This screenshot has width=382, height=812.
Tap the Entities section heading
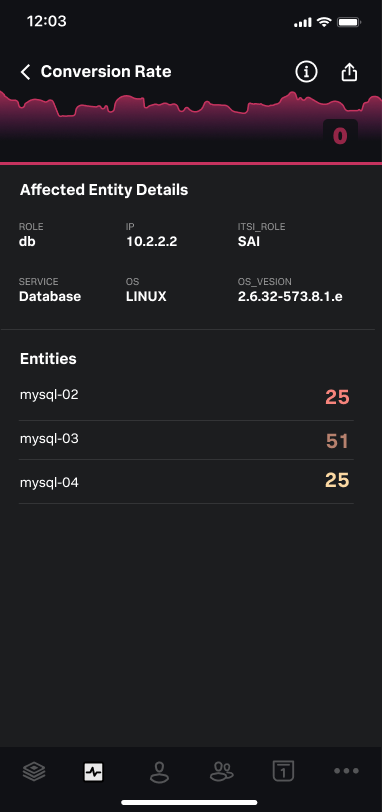point(48,359)
